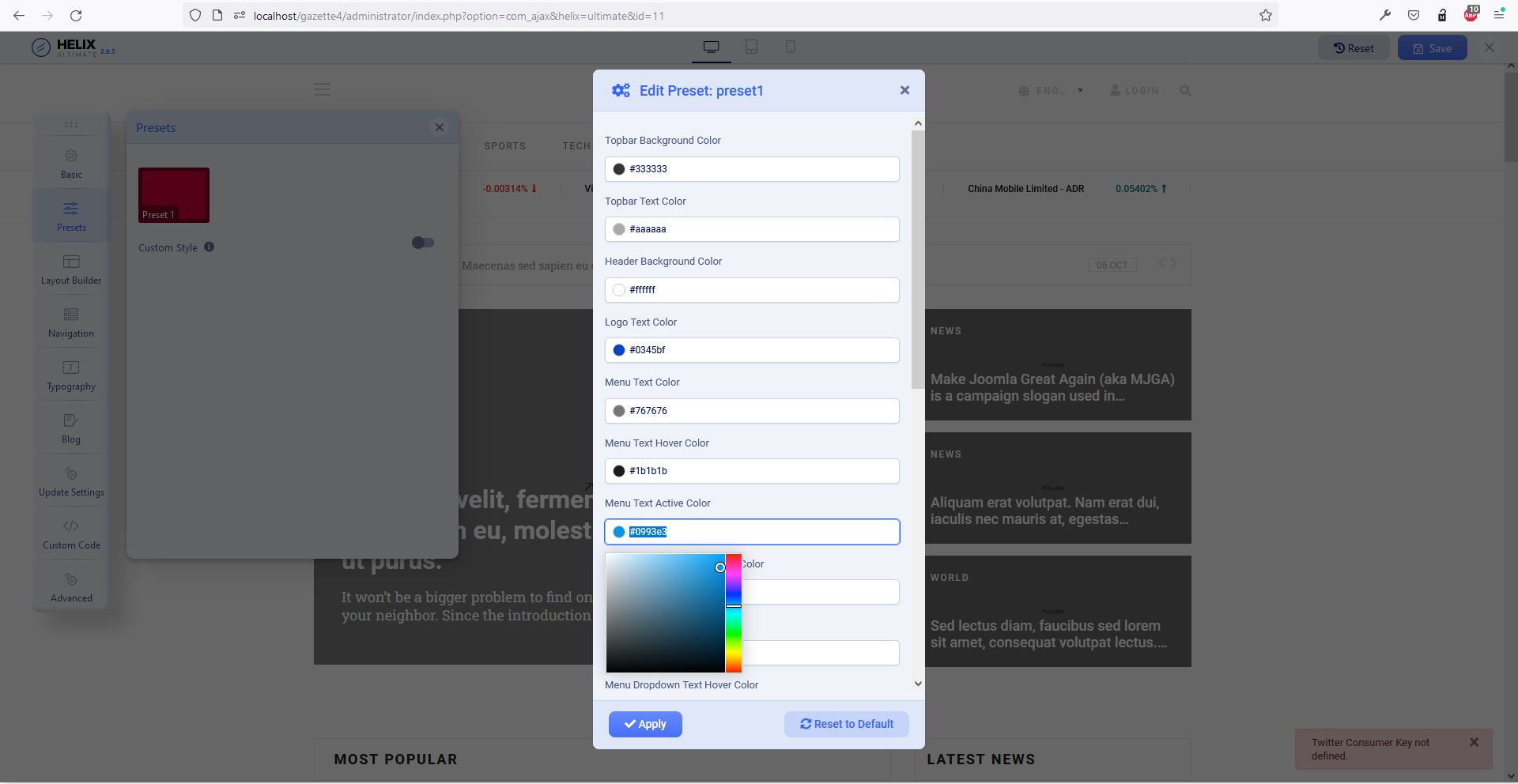Viewport: 1518px width, 784px height.
Task: Click Topbar Background Color swatch
Action: 619,169
